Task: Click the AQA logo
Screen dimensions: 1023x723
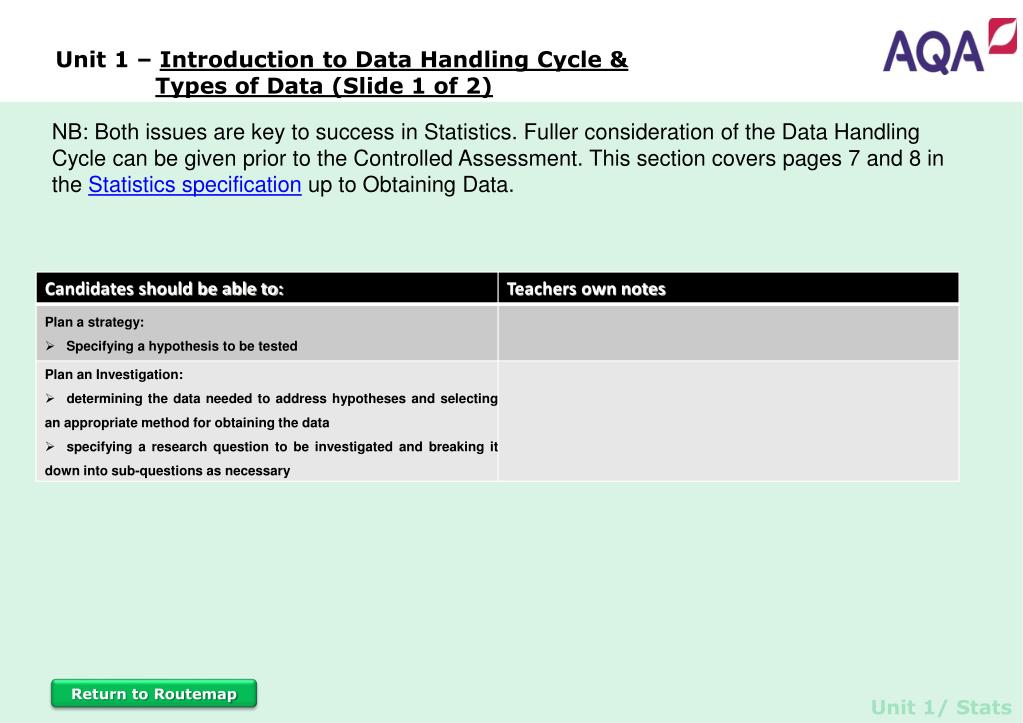Action: point(949,47)
